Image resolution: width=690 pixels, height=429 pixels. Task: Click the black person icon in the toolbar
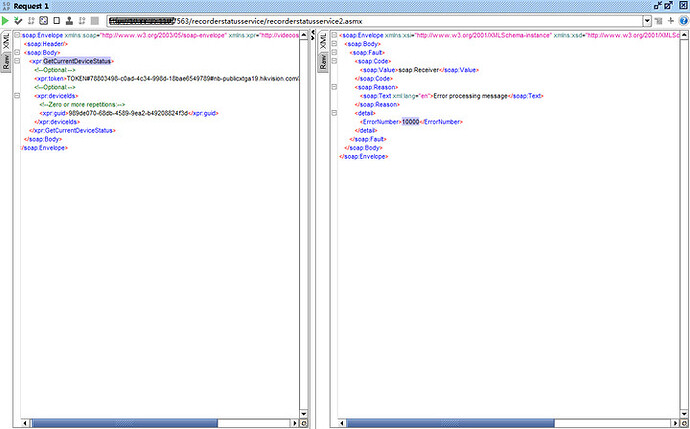pos(67,20)
